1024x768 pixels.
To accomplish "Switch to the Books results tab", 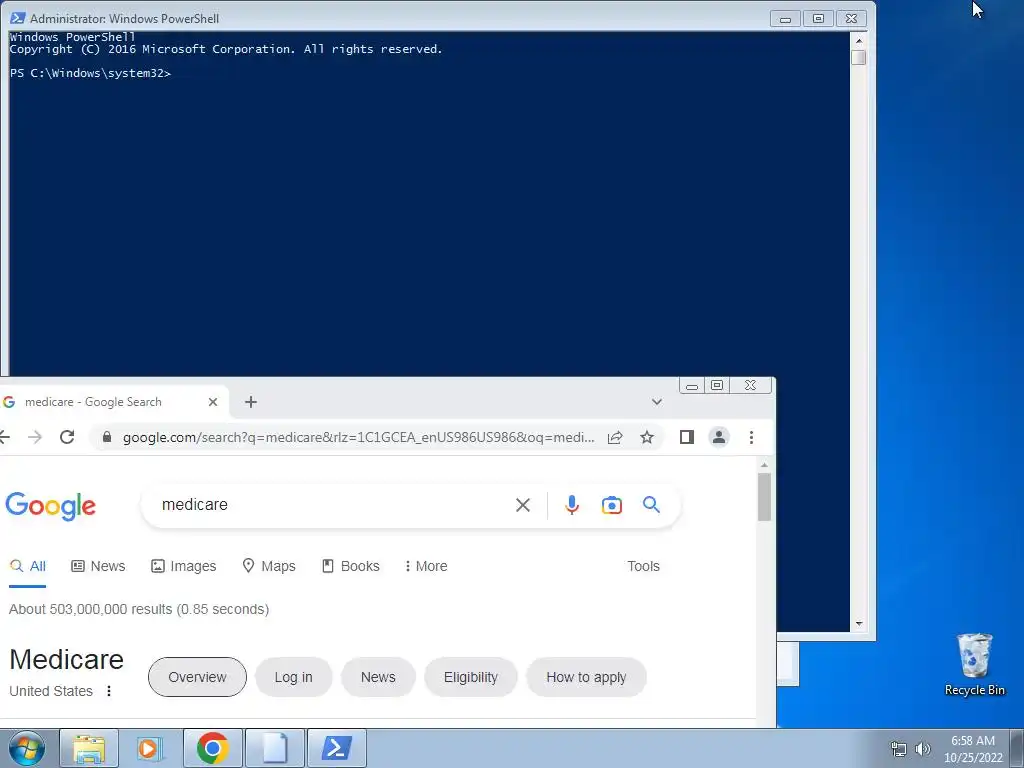I will pos(351,566).
